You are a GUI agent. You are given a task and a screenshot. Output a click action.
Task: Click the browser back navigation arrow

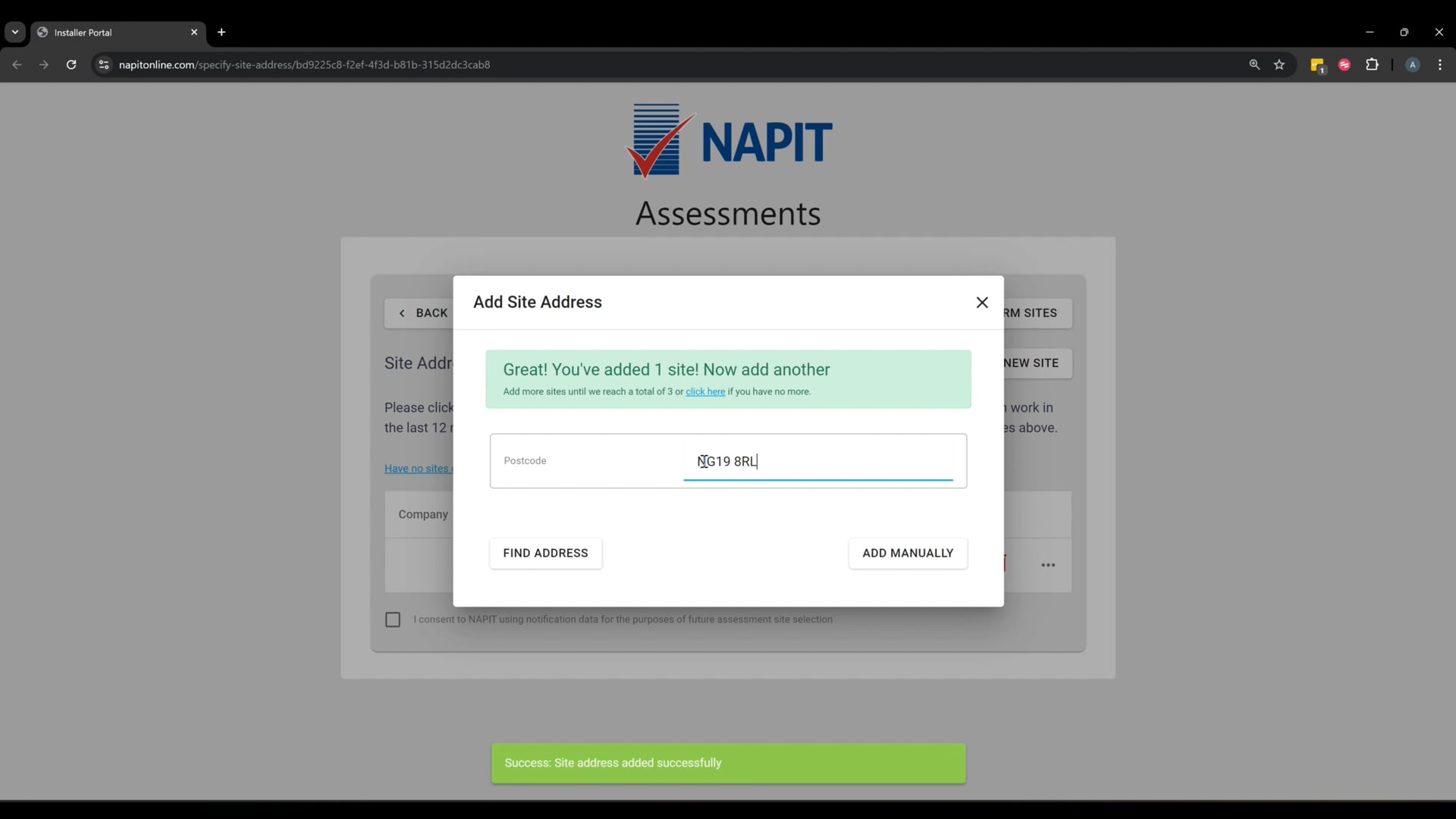point(17,64)
